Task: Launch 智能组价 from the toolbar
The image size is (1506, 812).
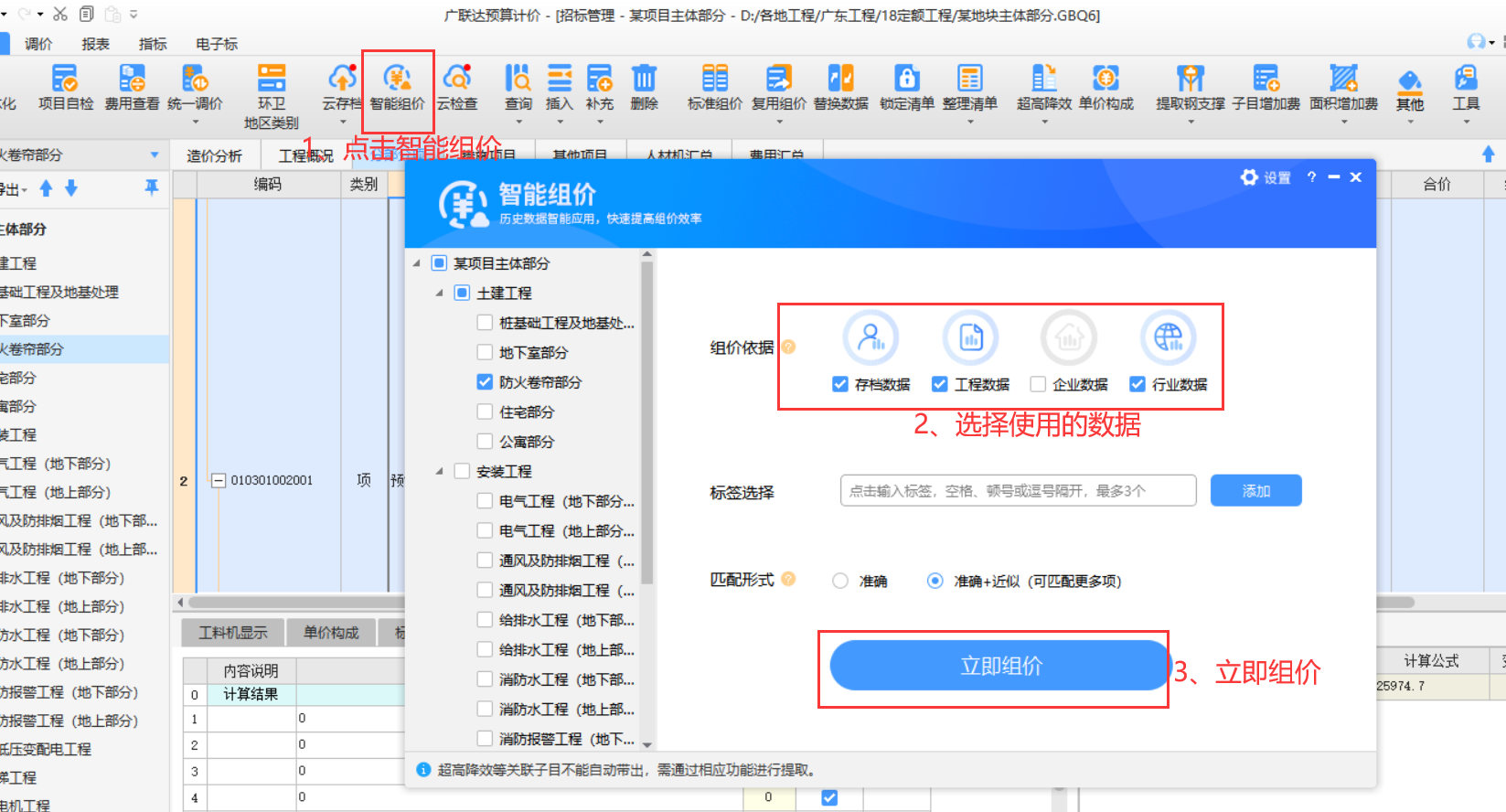Action: (x=397, y=88)
